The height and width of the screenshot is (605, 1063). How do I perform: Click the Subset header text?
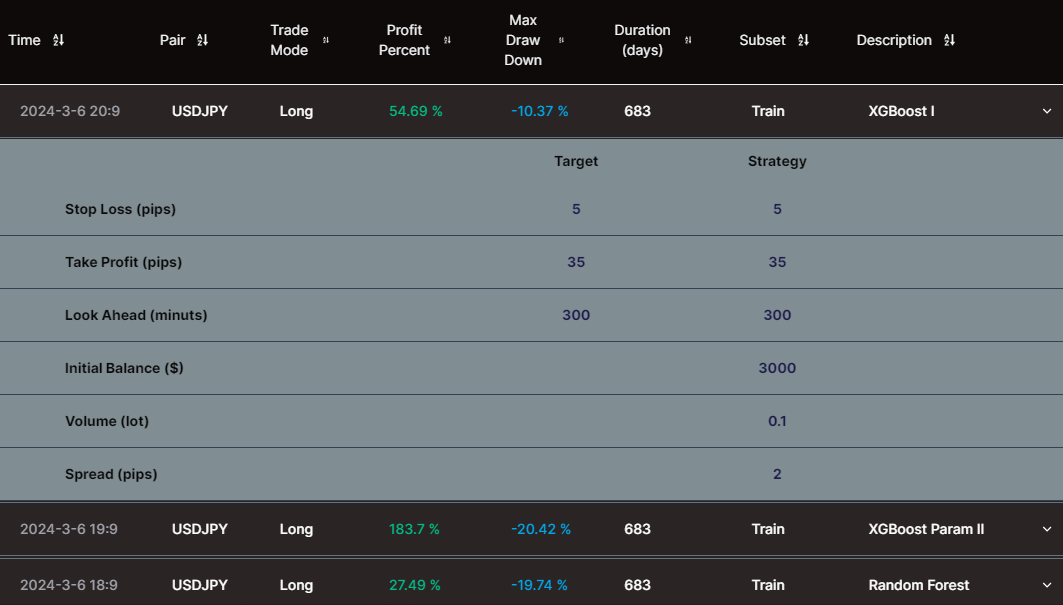(x=762, y=40)
